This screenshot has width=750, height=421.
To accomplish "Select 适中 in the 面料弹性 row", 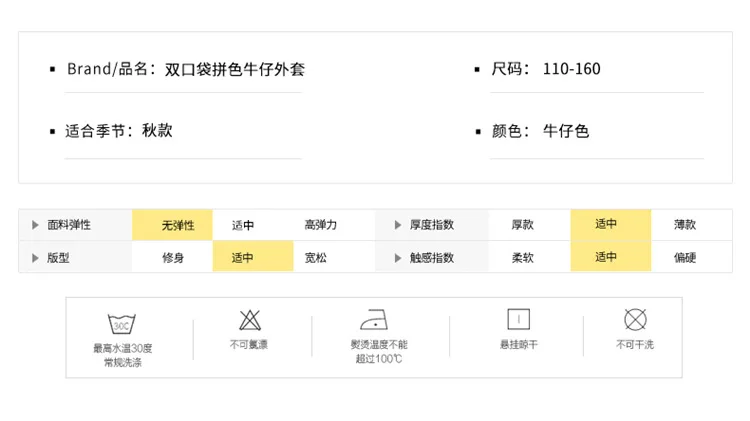I will click(243, 225).
